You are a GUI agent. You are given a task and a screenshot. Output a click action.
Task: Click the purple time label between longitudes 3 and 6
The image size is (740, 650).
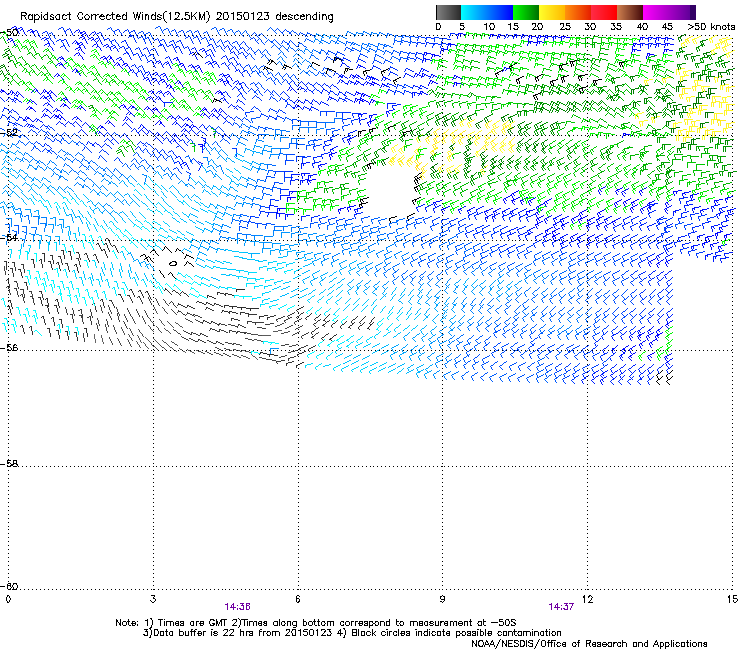[237, 607]
